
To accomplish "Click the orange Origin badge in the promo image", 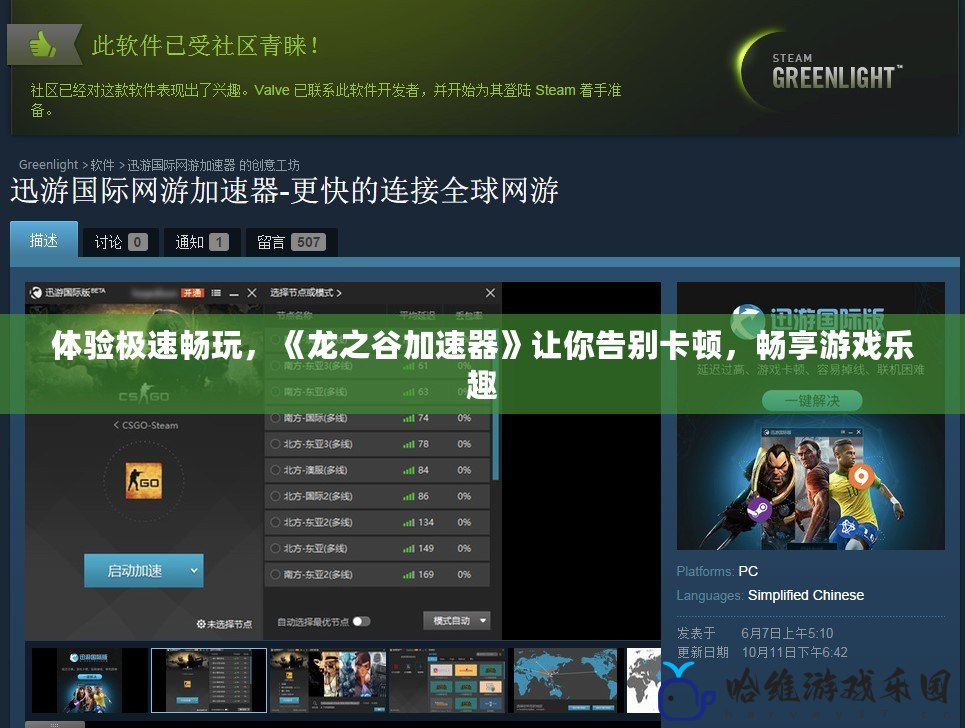I will [x=860, y=476].
